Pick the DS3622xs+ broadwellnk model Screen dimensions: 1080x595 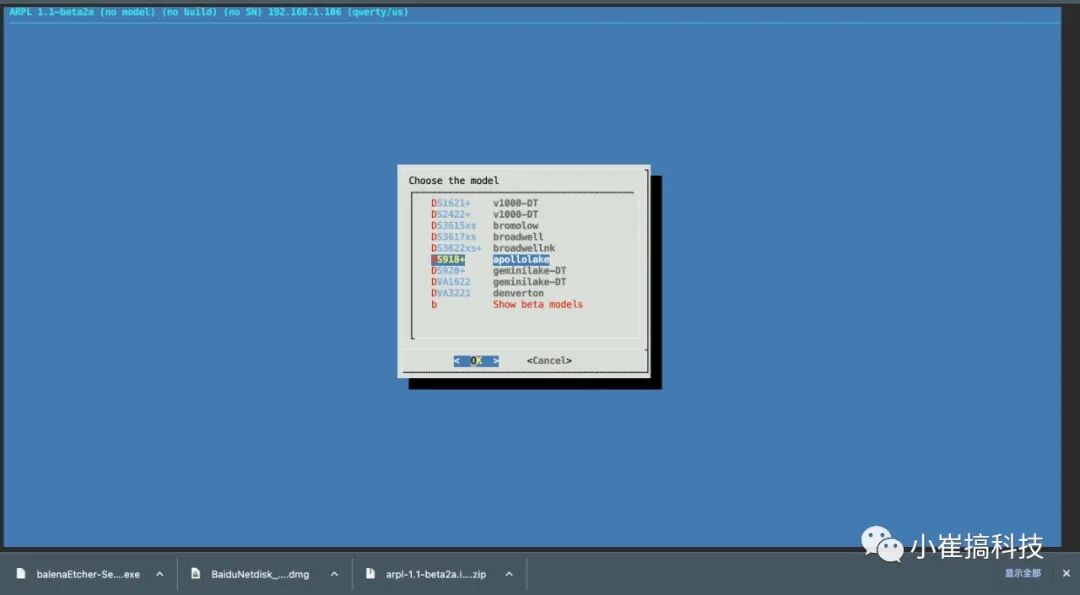(x=493, y=248)
